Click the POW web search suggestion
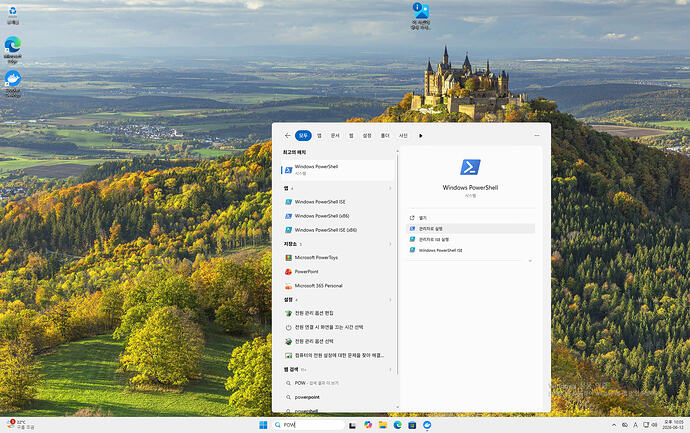The image size is (690, 433). 338,383
